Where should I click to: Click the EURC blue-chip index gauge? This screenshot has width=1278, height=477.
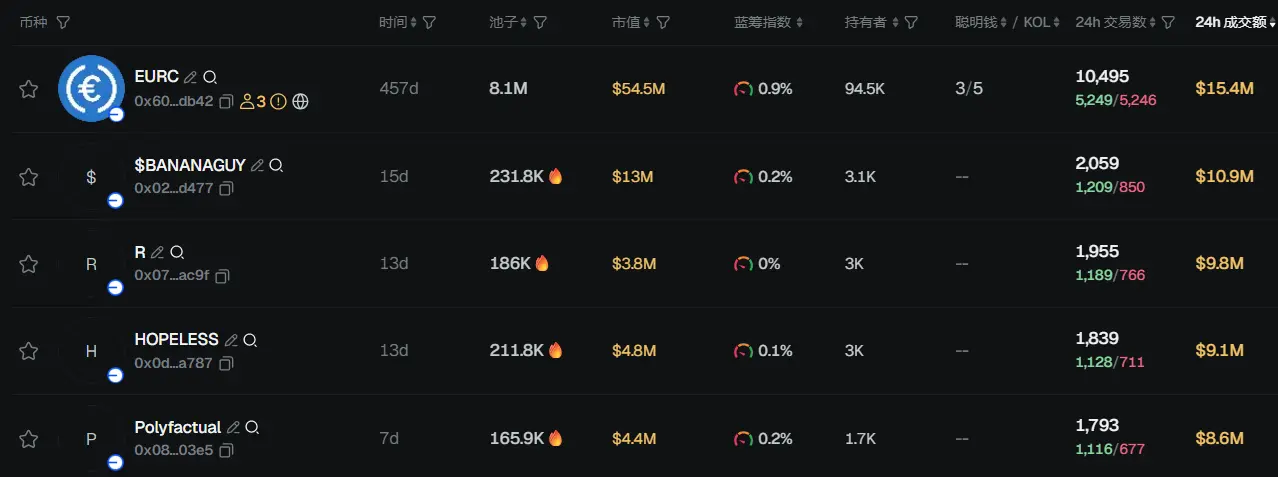743,89
